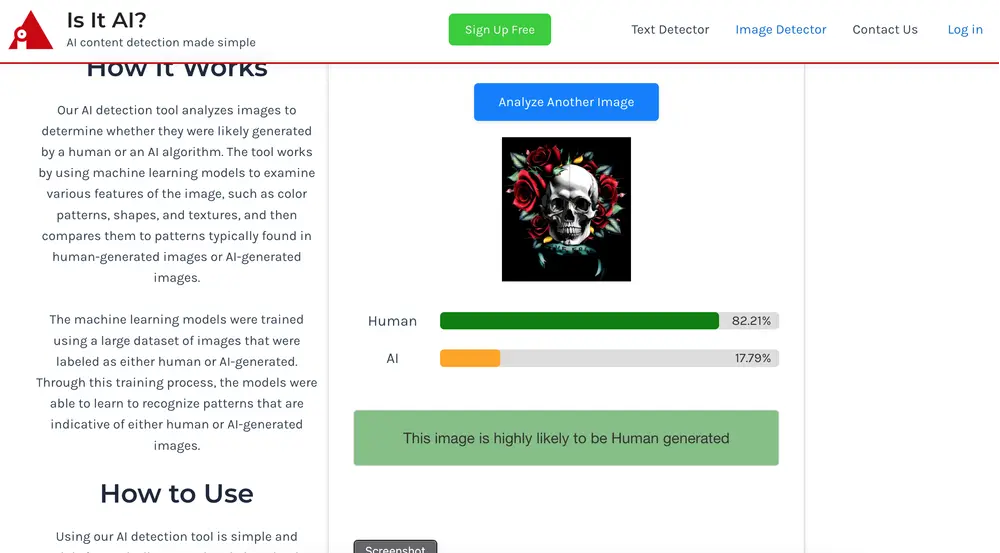Open the Is It AI? site title
The image size is (1000, 553).
pos(107,20)
